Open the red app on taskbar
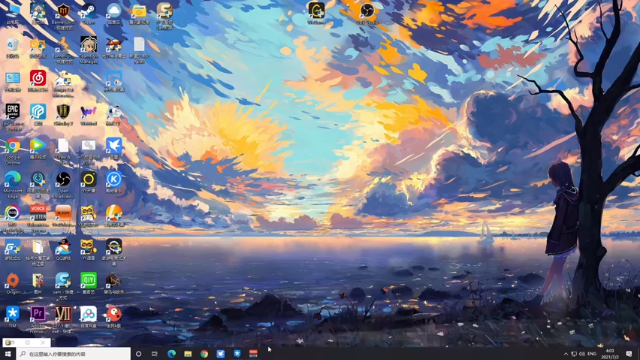This screenshot has width=640, height=360. point(253,354)
